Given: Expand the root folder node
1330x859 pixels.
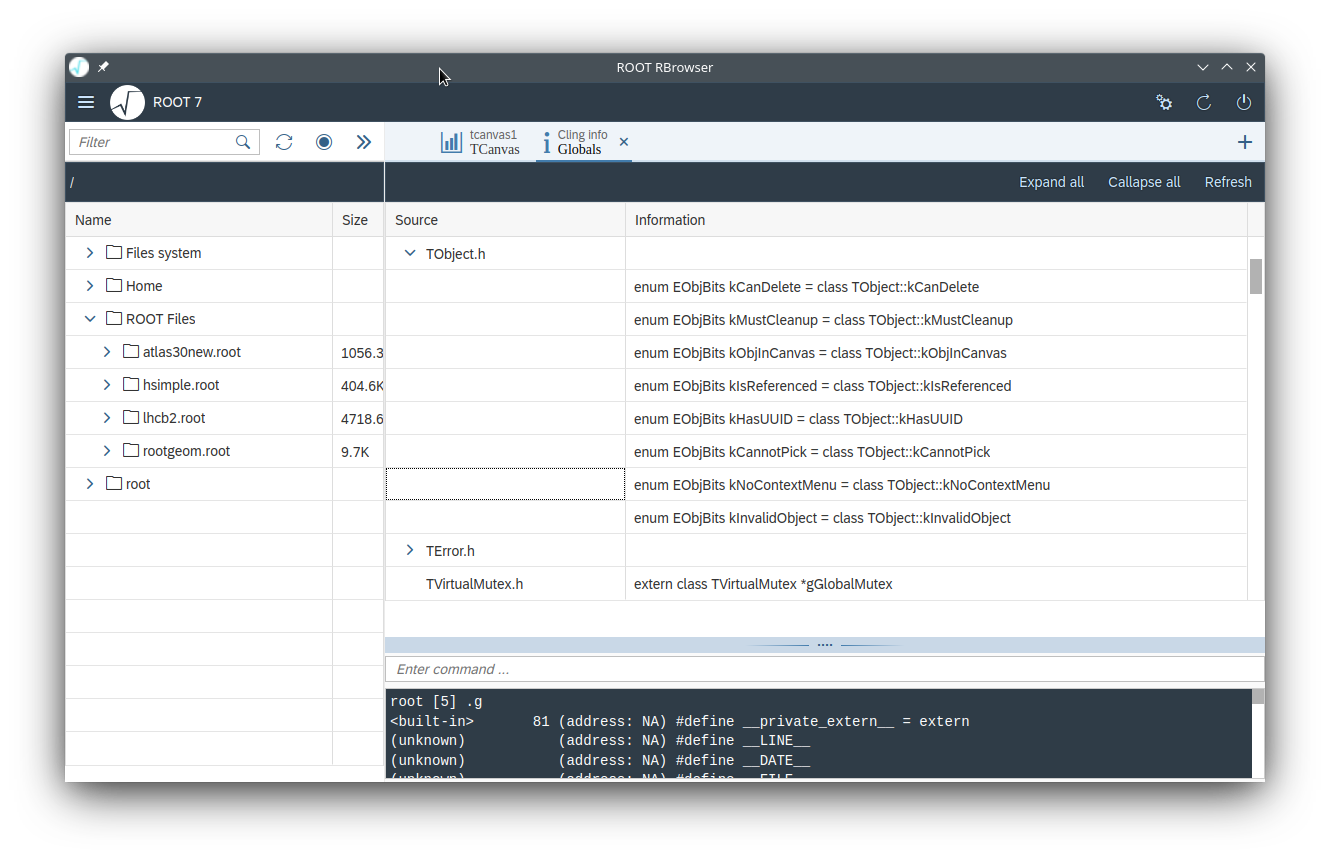Looking at the screenshot, I should pyautogui.click(x=90, y=484).
